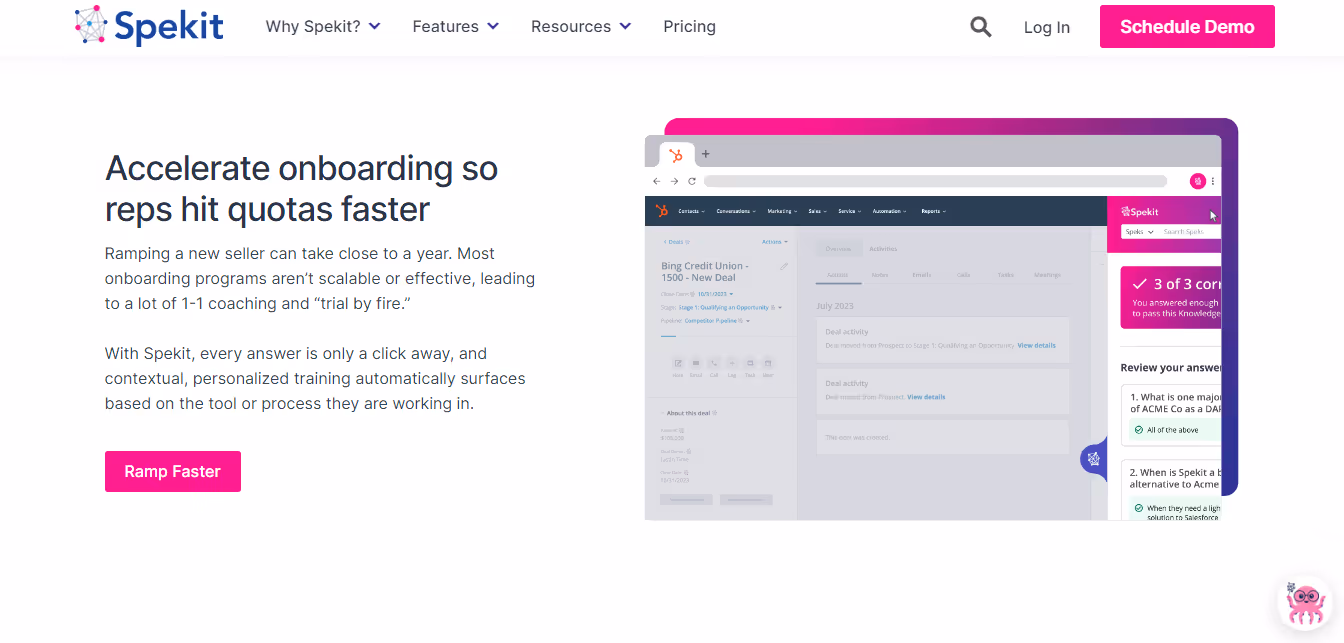
Task: Open the pink octopus chat mascot
Action: (1306, 603)
